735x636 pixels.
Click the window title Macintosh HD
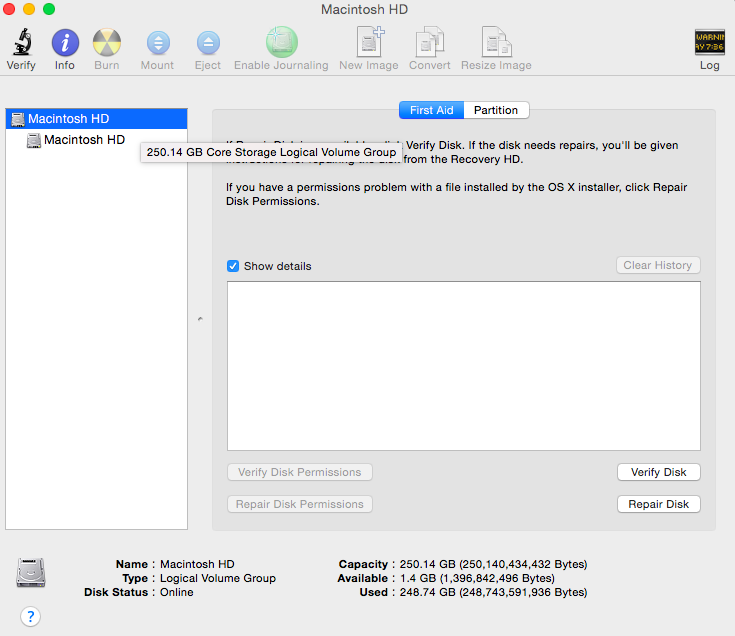365,9
